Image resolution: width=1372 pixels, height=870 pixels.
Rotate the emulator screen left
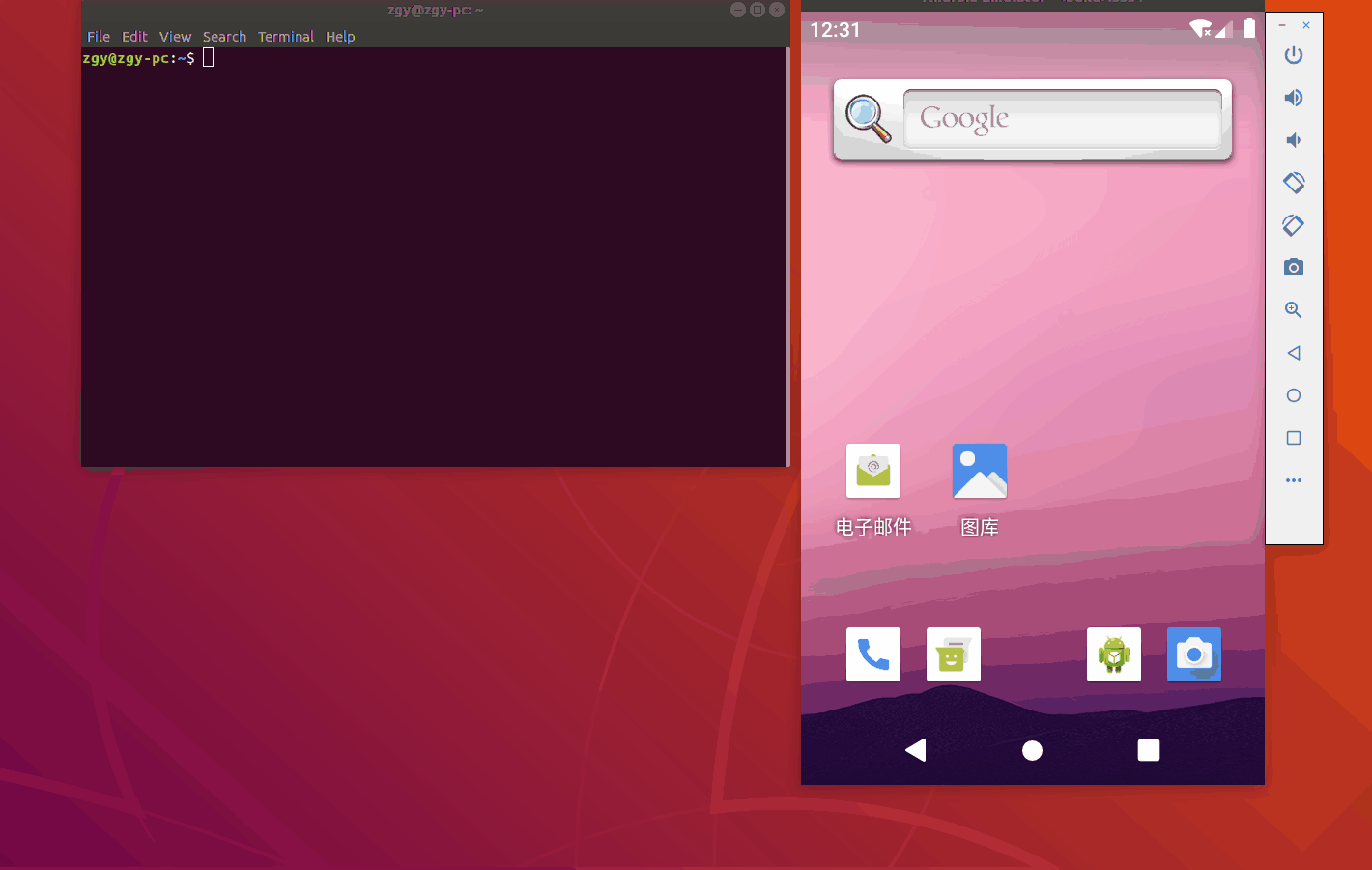tap(1294, 182)
